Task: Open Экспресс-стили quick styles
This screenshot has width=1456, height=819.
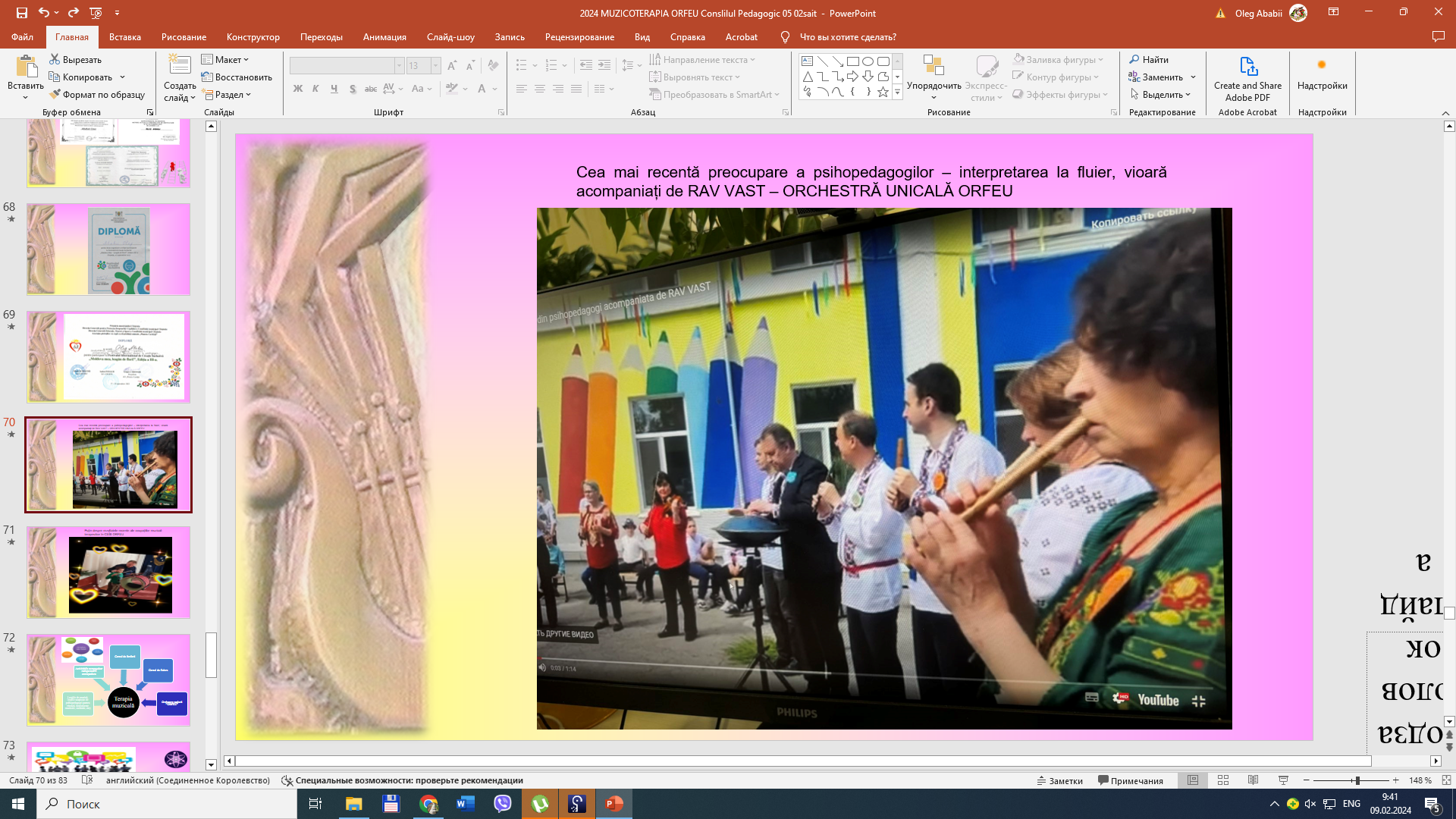Action: (986, 78)
